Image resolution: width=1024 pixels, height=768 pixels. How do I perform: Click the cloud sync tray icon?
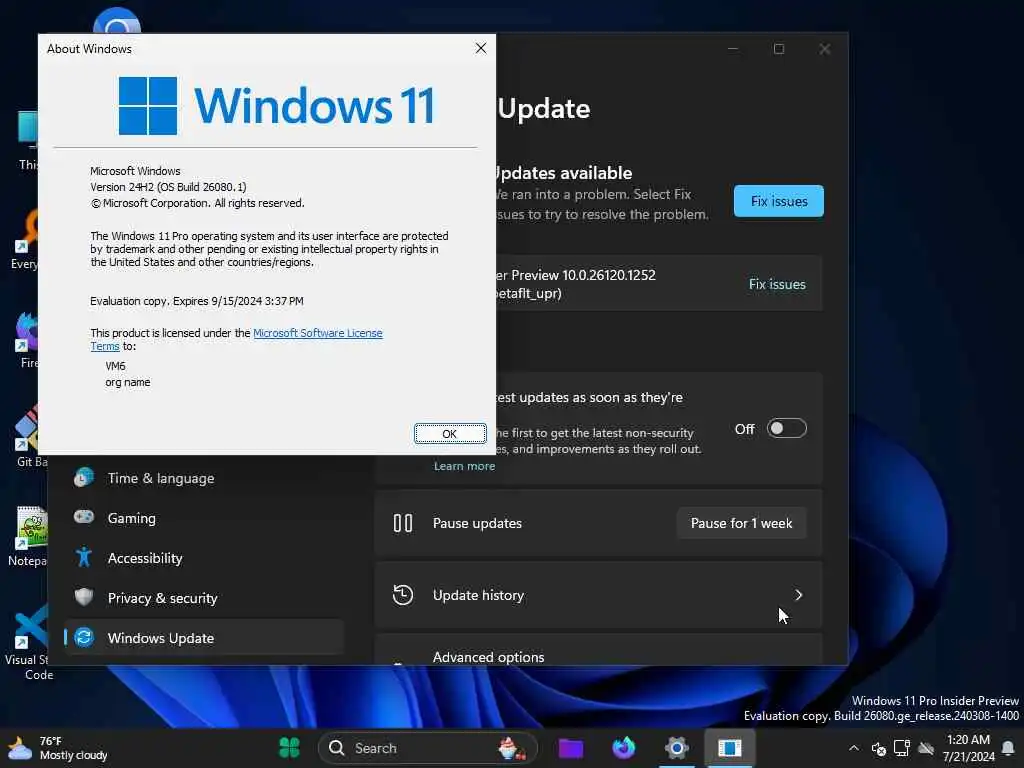click(x=926, y=748)
